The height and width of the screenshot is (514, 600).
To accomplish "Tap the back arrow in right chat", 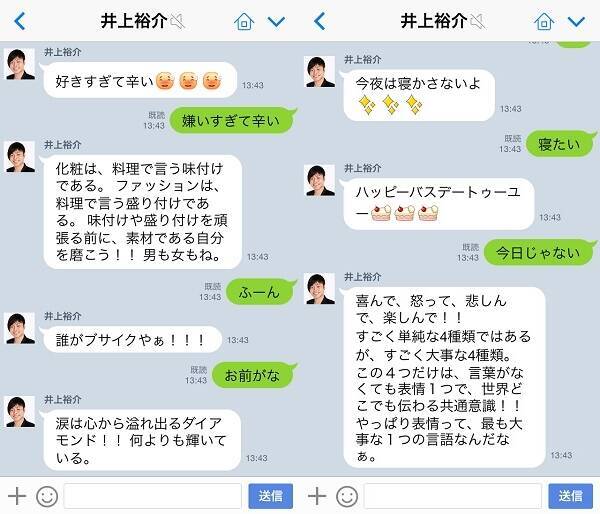I will click(320, 21).
